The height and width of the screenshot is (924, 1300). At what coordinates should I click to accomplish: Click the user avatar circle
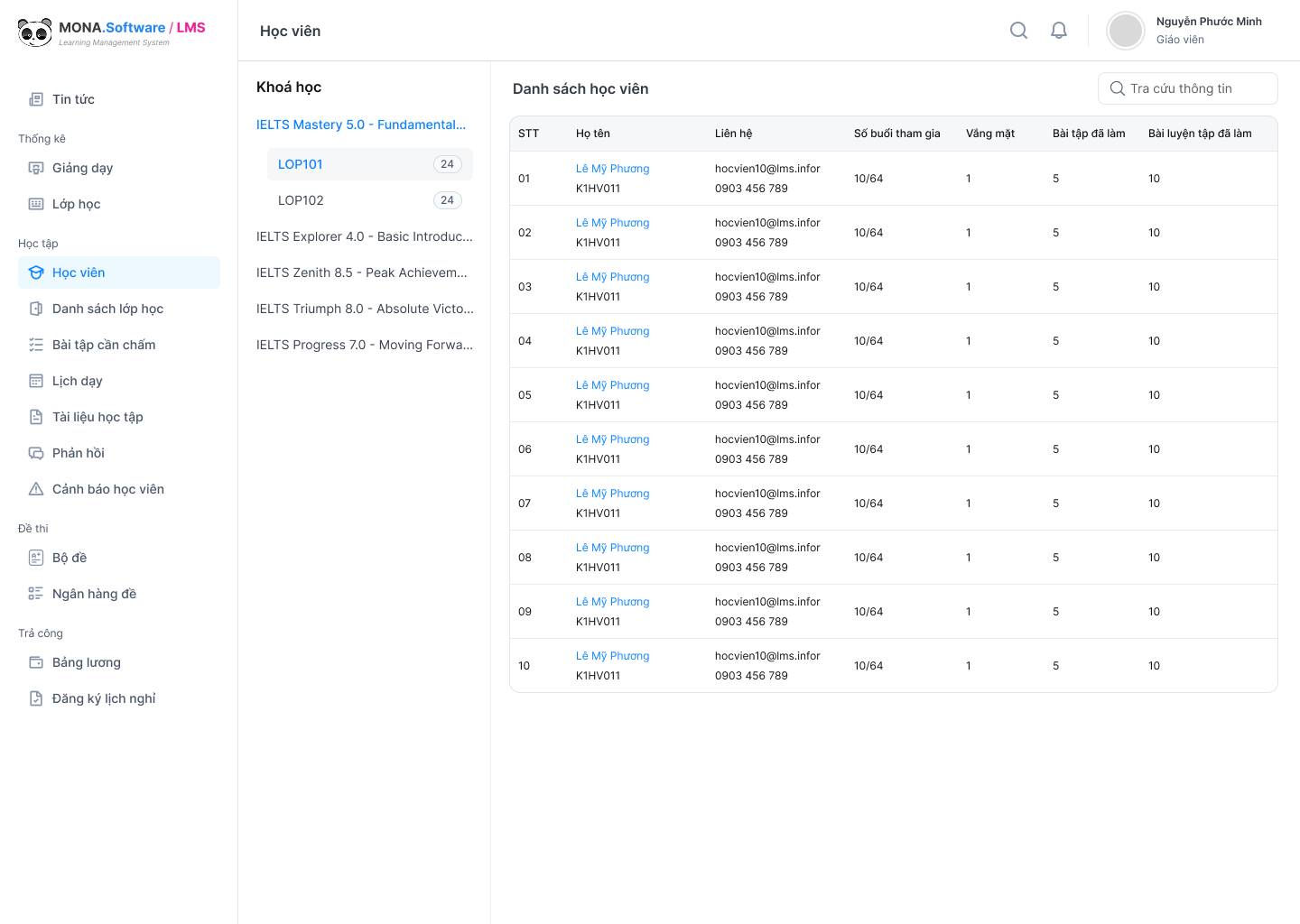[x=1126, y=31]
